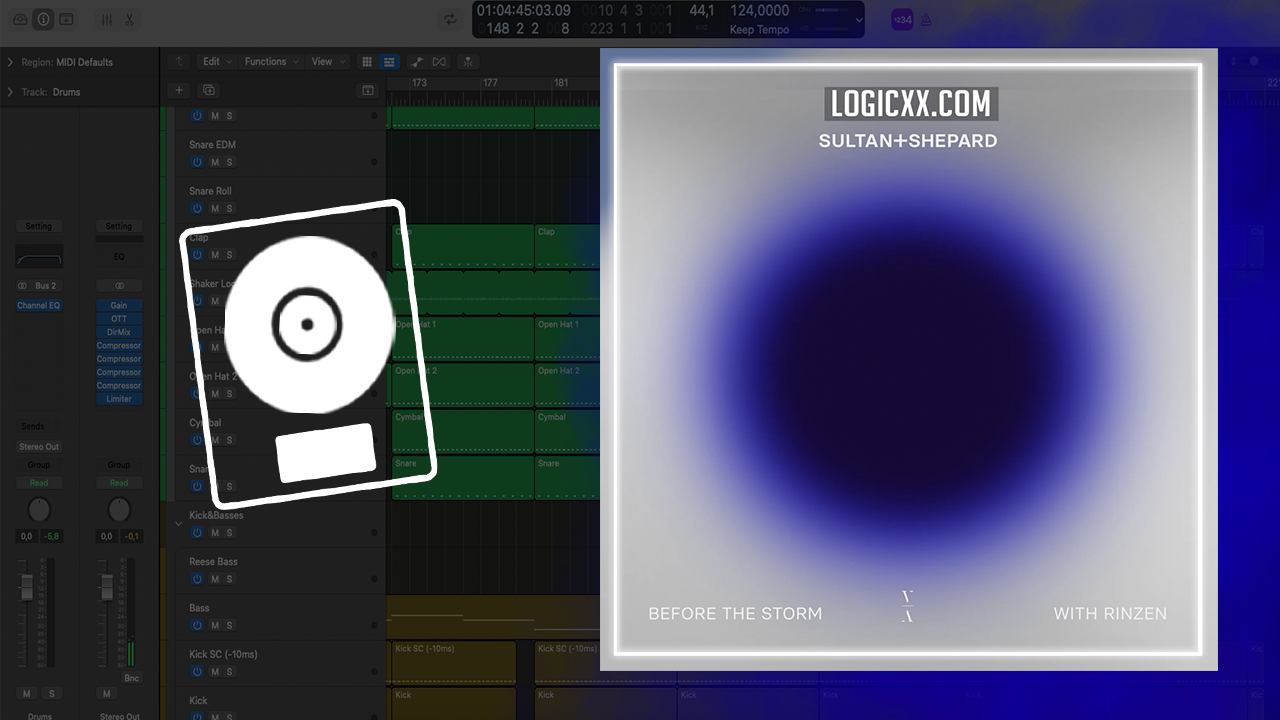Click stereo link icon on Stereo Out strip
Image resolution: width=1280 pixels, height=720 pixels.
120,286
